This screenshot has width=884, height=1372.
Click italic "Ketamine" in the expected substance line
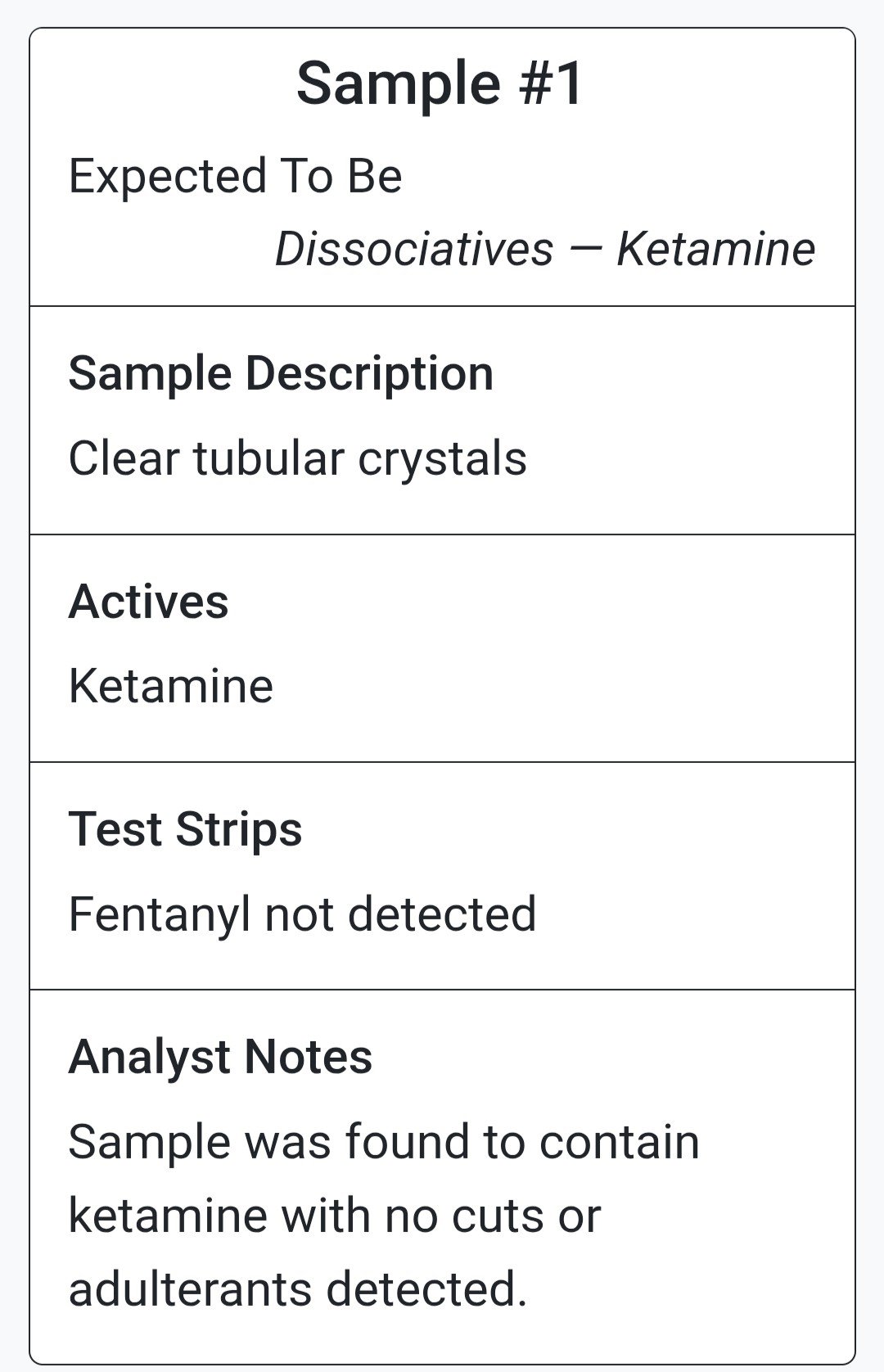pyautogui.click(x=716, y=249)
